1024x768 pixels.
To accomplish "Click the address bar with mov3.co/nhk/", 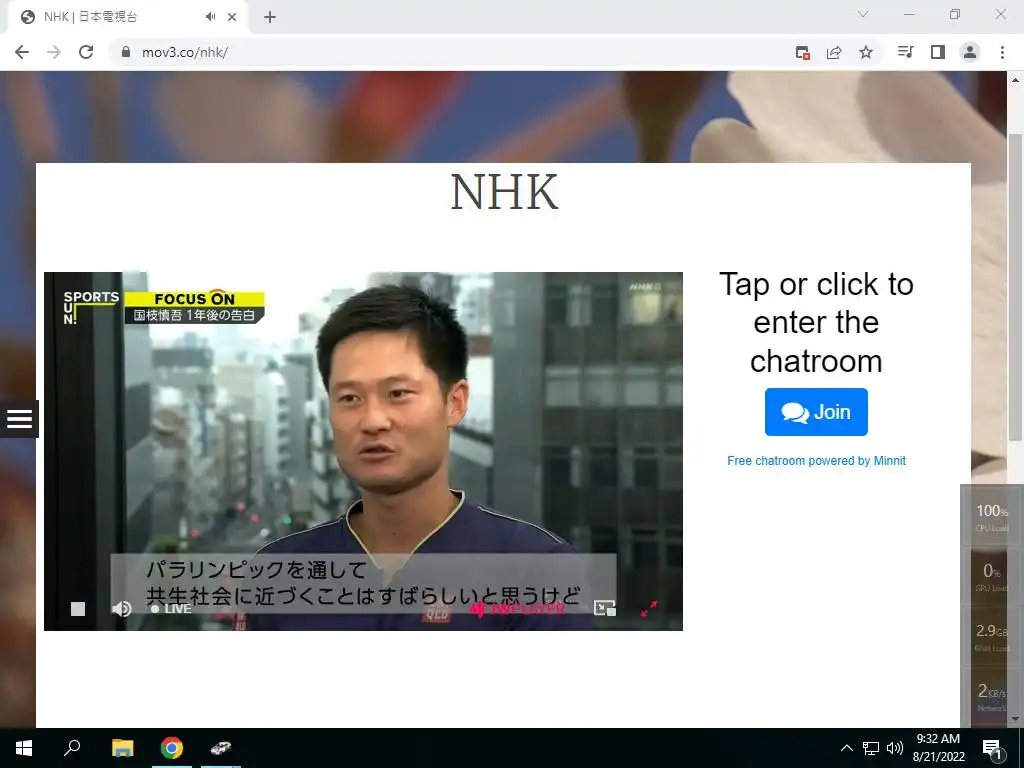I will click(451, 52).
